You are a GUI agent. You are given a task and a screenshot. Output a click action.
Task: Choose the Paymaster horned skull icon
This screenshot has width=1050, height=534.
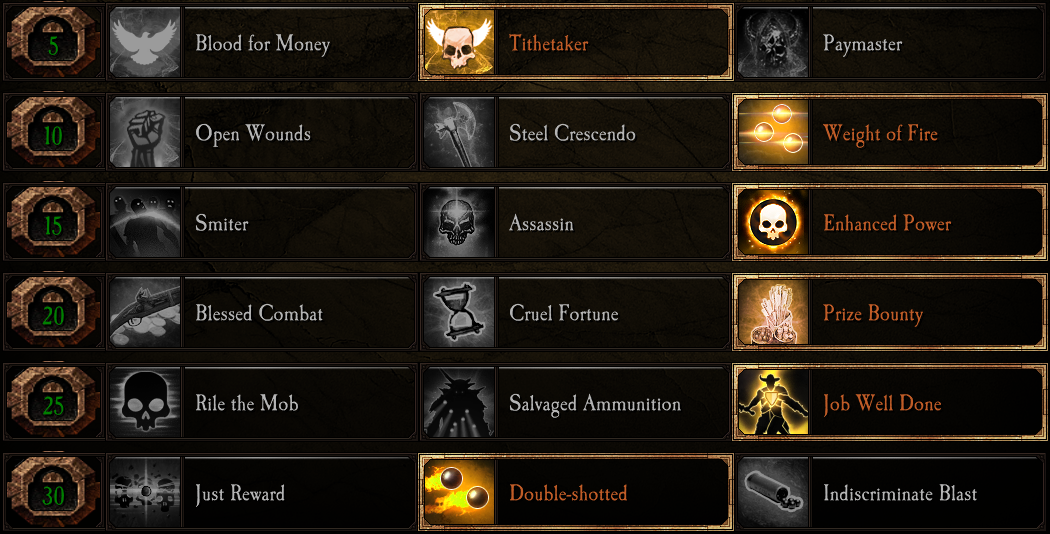click(x=772, y=43)
